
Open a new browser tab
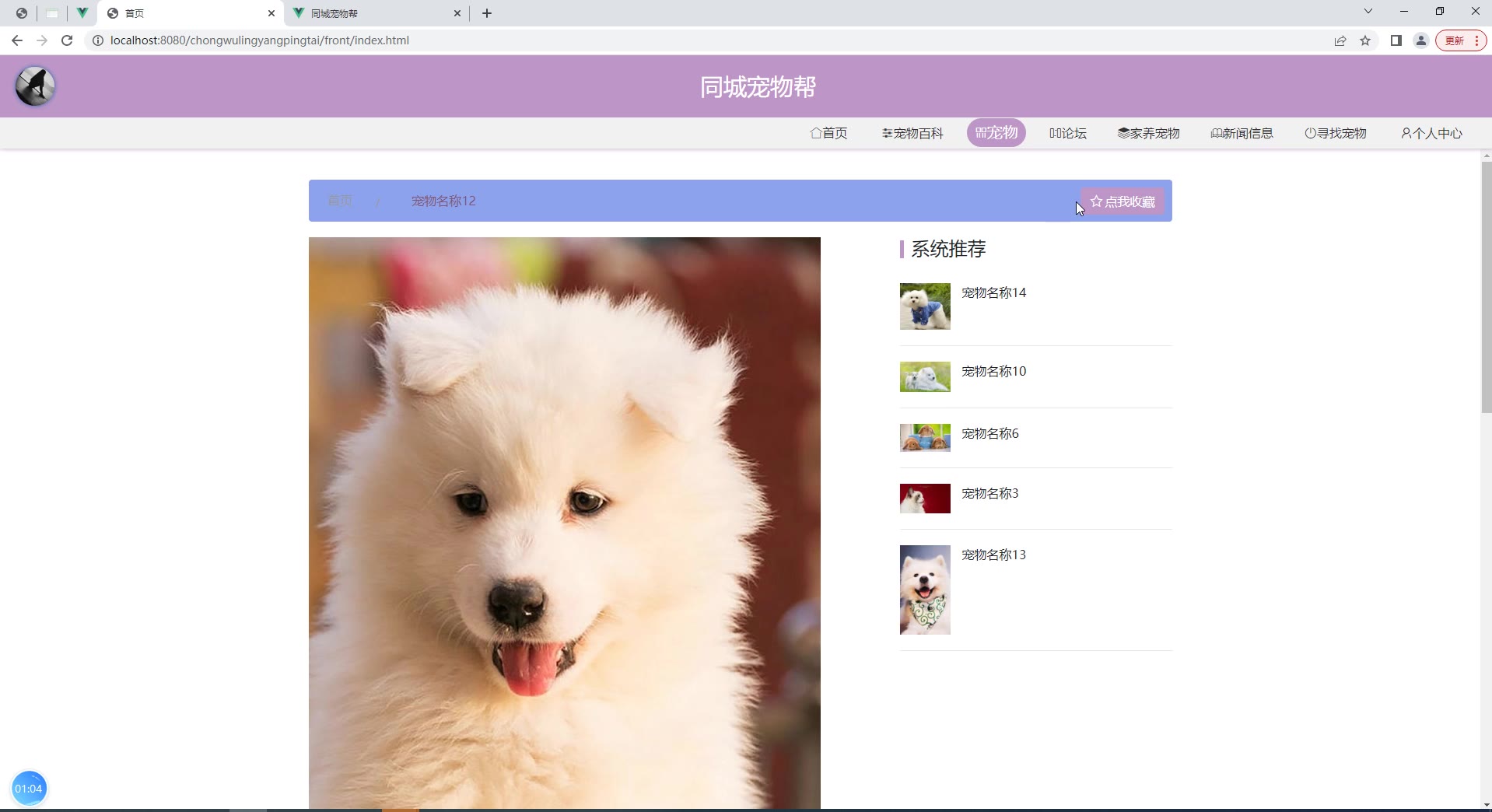[487, 13]
